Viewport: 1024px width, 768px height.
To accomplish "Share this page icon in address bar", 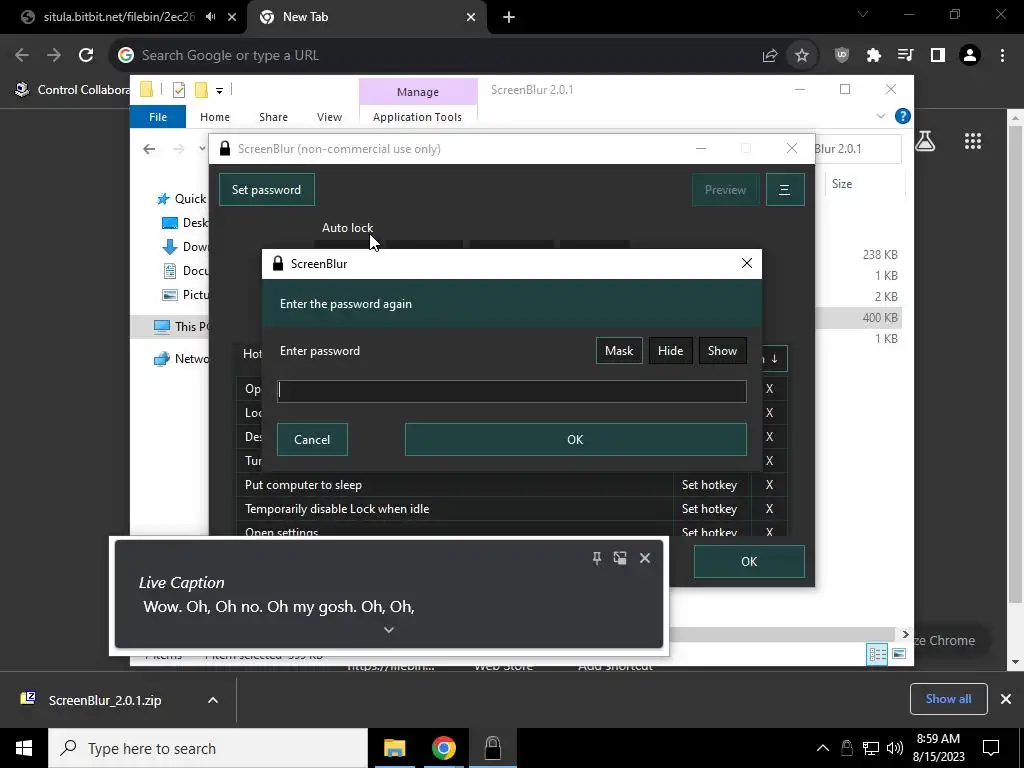I will [x=769, y=56].
